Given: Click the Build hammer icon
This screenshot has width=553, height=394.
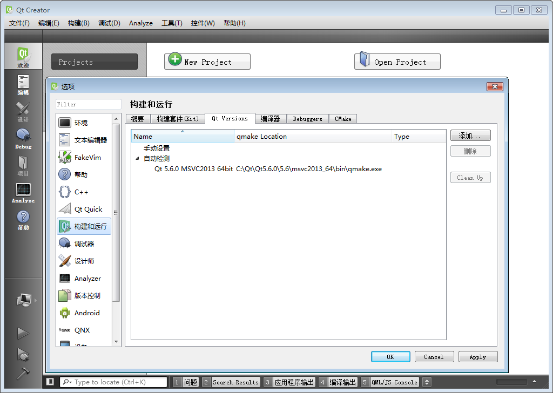Looking at the screenshot, I should [23, 373].
